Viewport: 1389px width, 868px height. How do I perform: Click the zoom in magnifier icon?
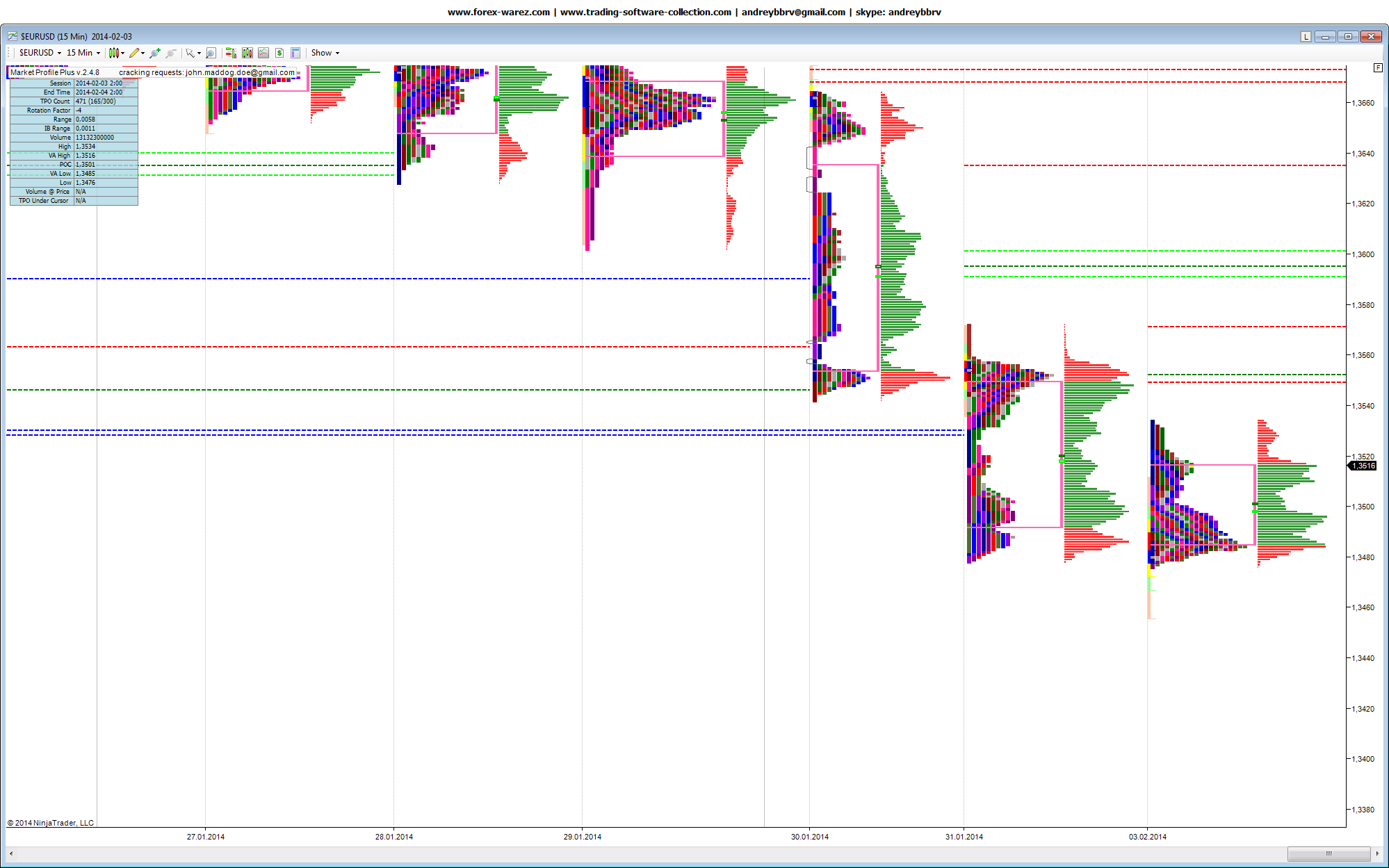coord(154,53)
